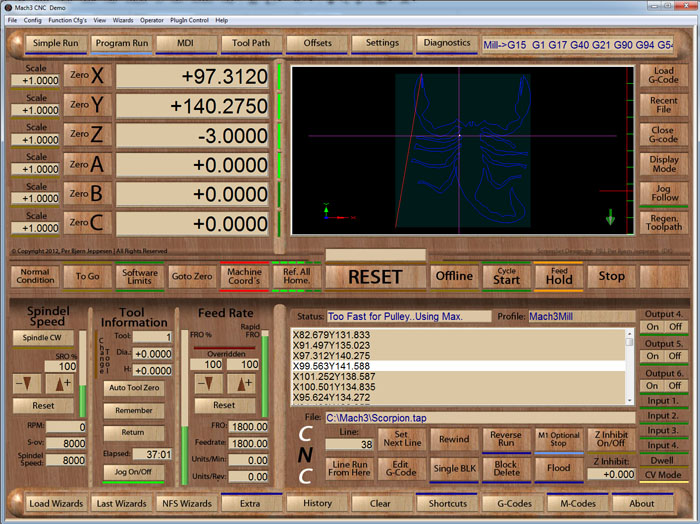Turn Output 4 On
The width and height of the screenshot is (700, 524).
pyautogui.click(x=652, y=327)
